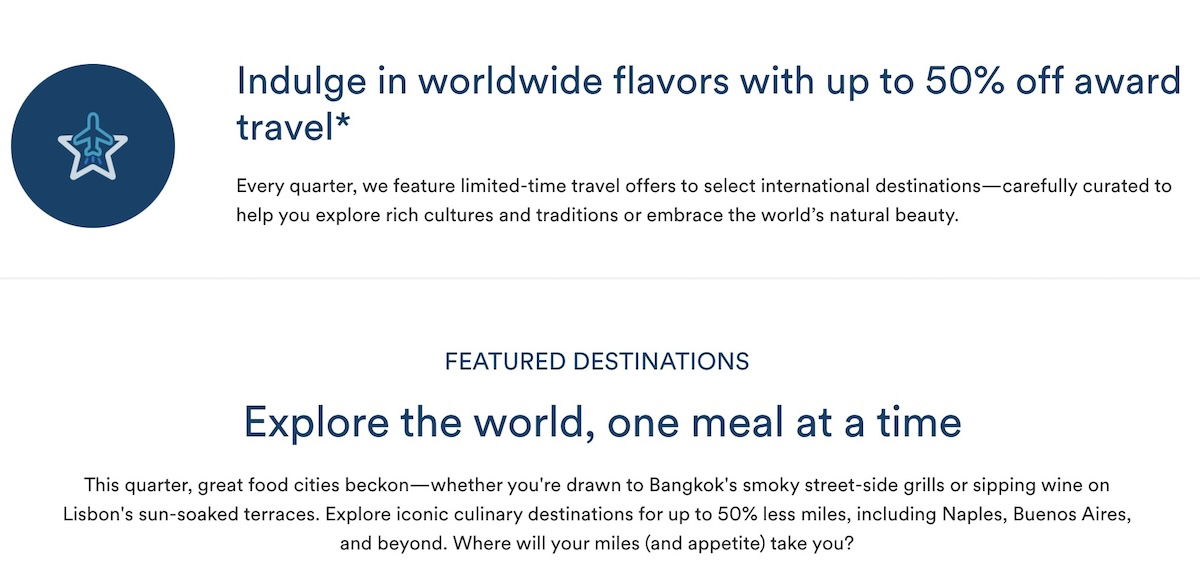Click the horizontal divider line below intro
Screen dimensions: 1200x577
tap(600, 278)
